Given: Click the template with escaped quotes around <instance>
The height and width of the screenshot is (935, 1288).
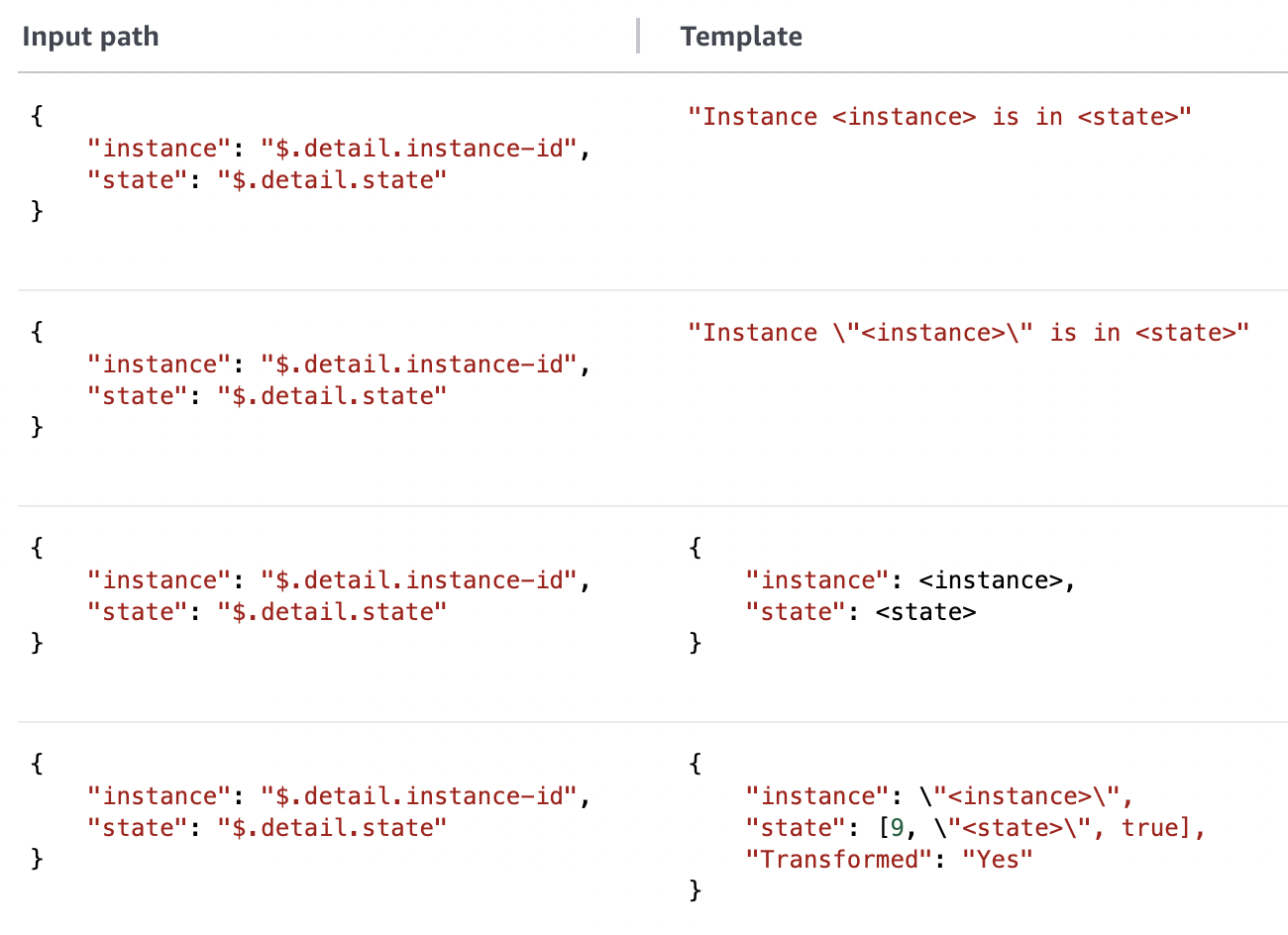Looking at the screenshot, I should tap(968, 333).
